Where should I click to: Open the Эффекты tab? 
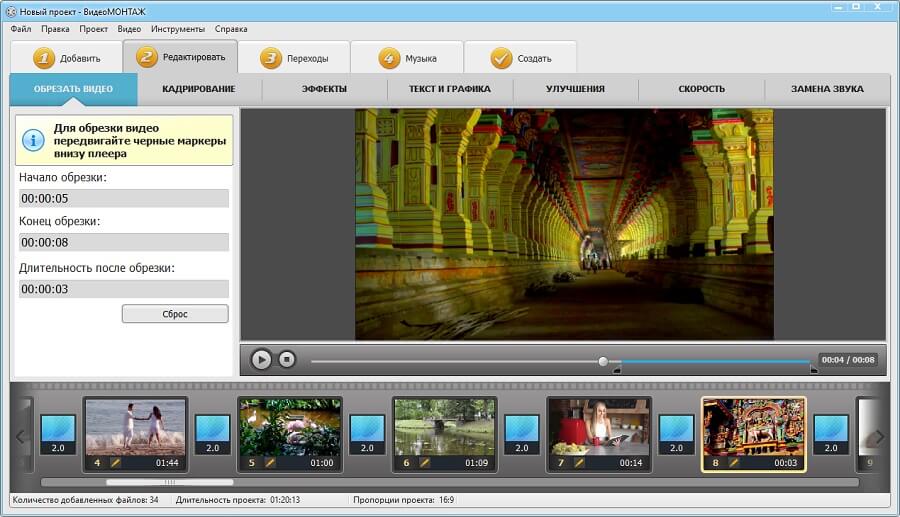click(x=324, y=89)
